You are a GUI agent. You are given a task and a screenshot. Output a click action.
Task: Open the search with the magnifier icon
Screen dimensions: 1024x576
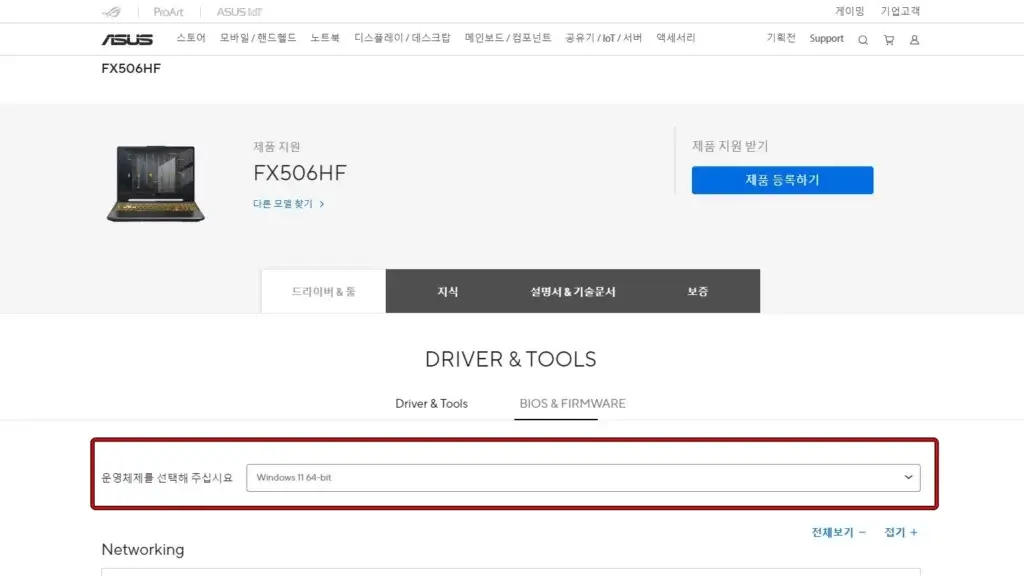tap(862, 39)
